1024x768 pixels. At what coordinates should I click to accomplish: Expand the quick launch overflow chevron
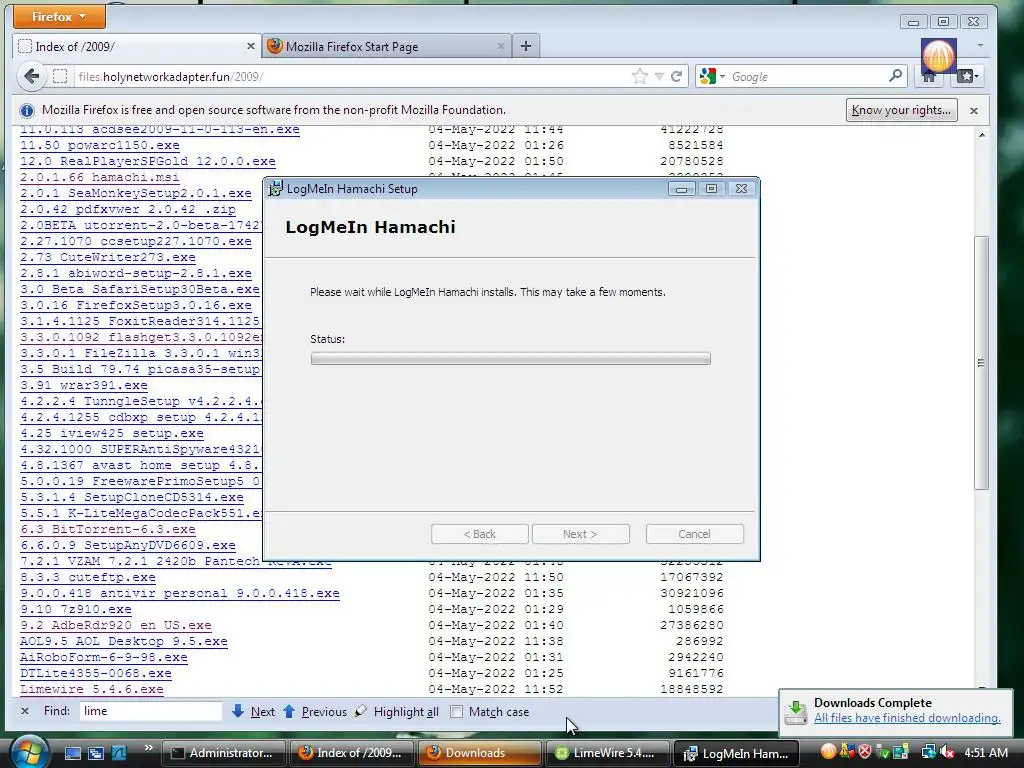click(x=148, y=748)
